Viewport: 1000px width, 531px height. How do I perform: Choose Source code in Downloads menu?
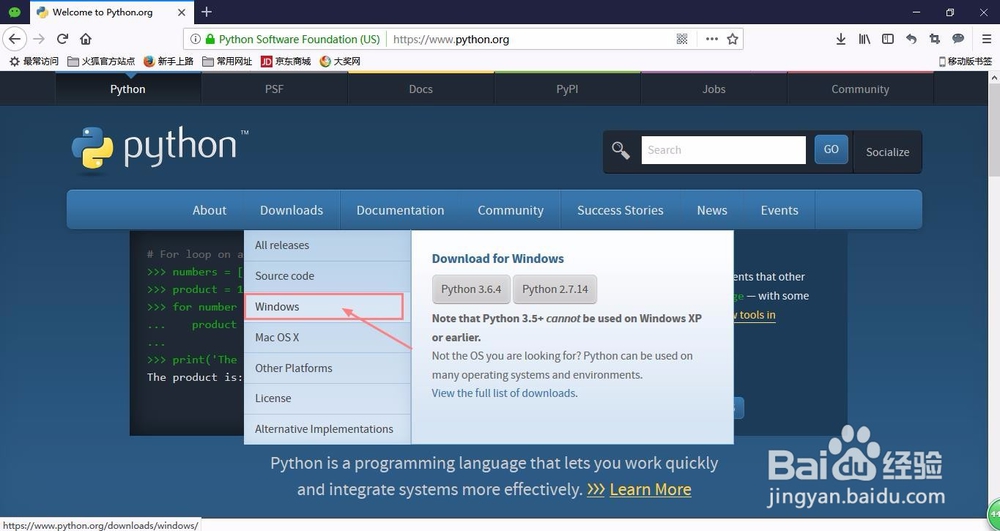pos(327,276)
